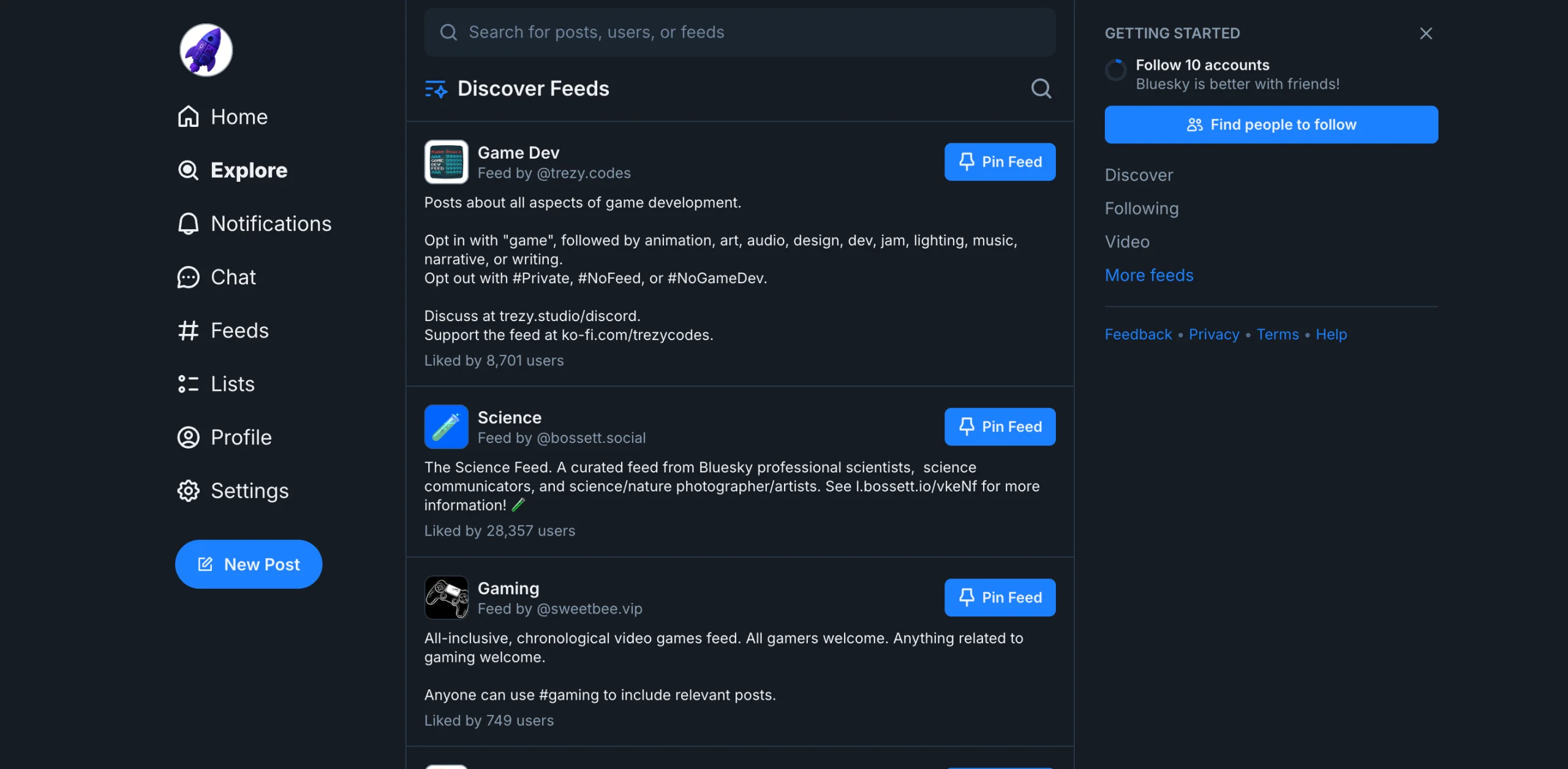Open More feeds link
The height and width of the screenshot is (769, 1568).
tap(1148, 275)
